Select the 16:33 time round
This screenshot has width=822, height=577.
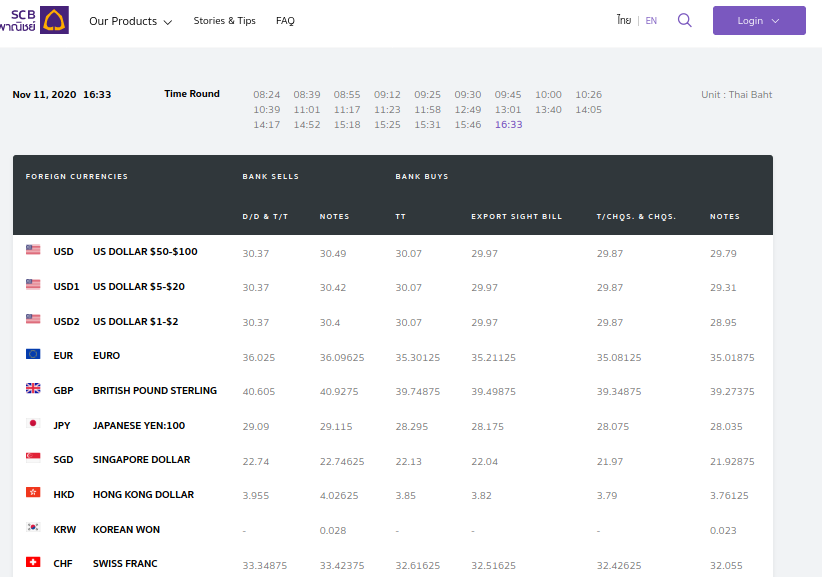tap(508, 125)
